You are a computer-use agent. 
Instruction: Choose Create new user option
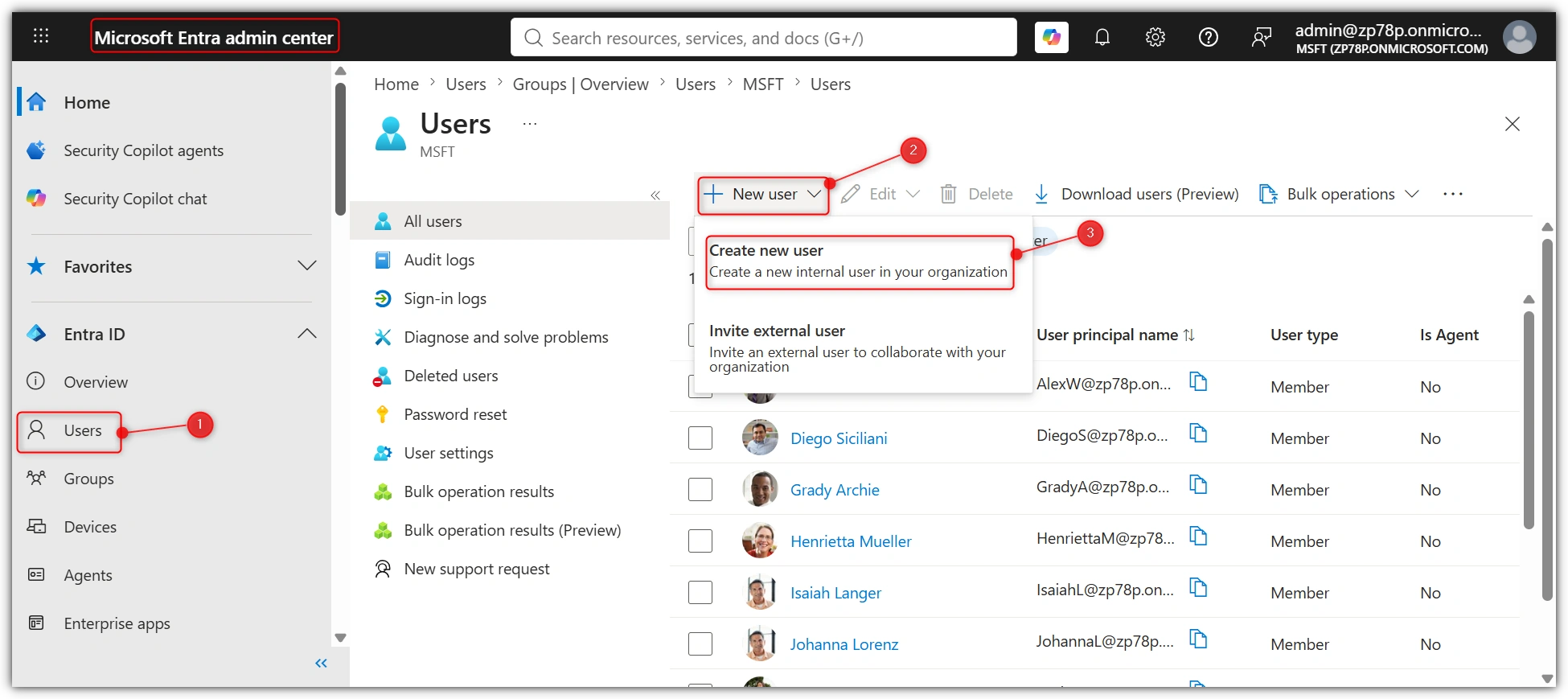[x=860, y=261]
